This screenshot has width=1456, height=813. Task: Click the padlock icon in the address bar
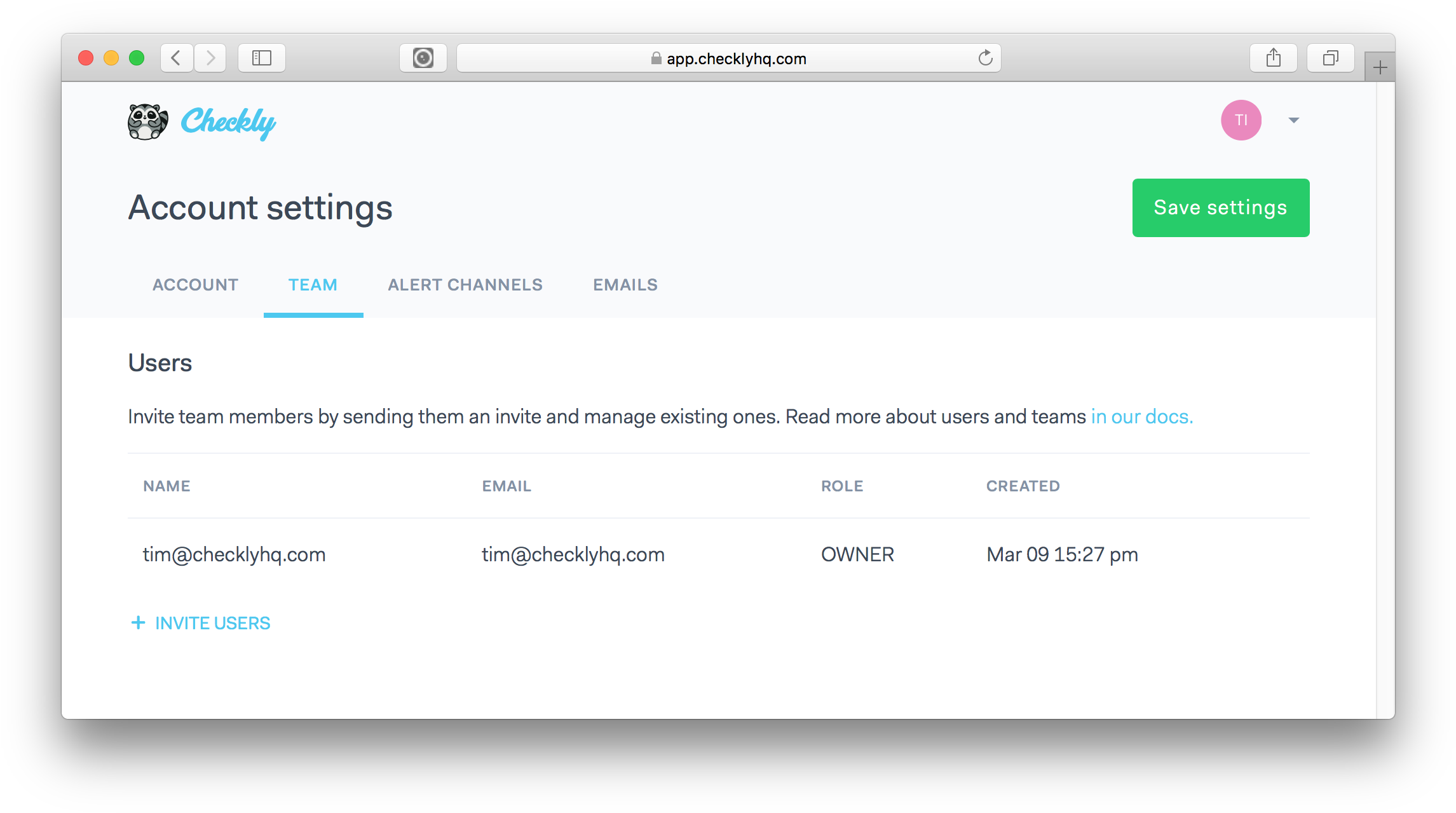coord(655,58)
